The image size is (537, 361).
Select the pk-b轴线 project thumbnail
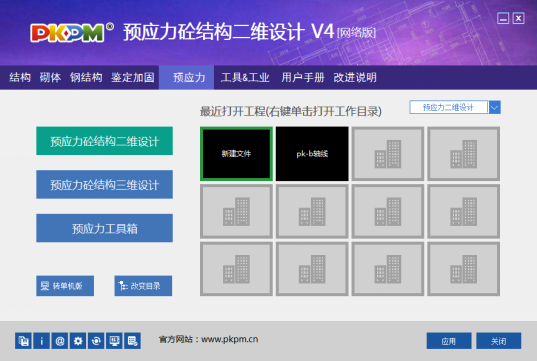pyautogui.click(x=312, y=154)
